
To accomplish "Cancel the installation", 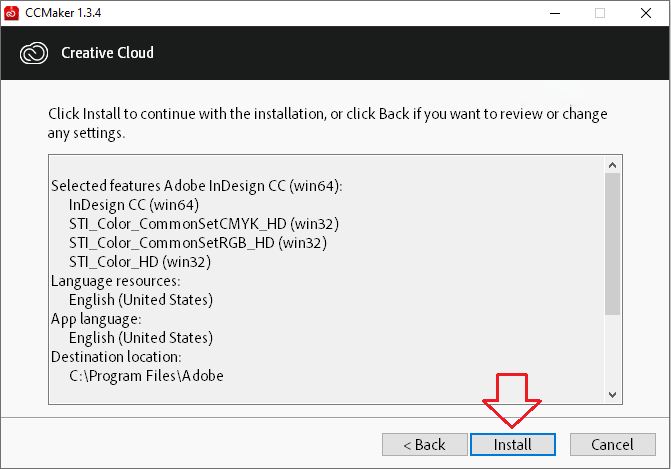I will 612,444.
